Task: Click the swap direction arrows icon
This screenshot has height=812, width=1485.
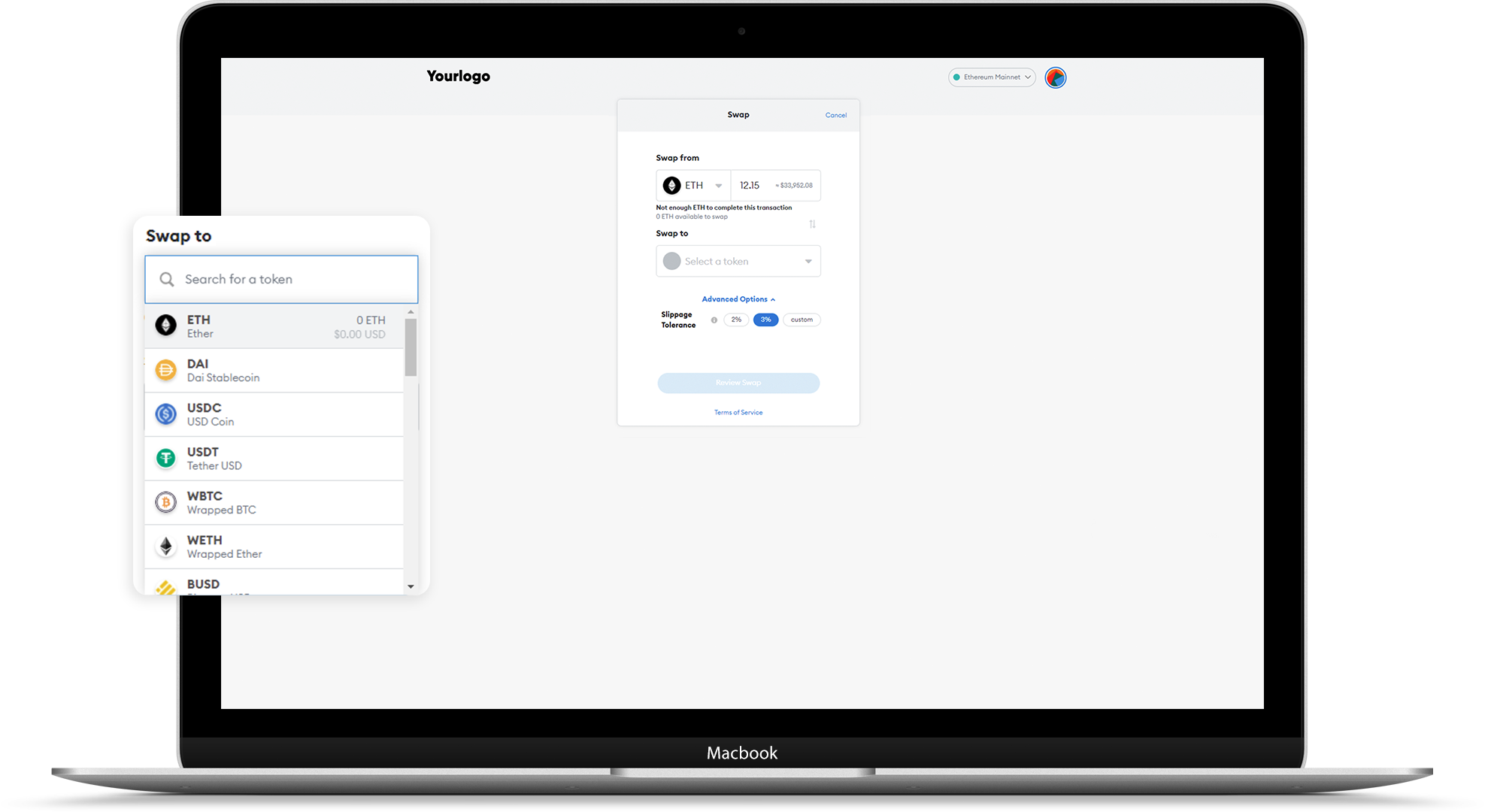Action: click(812, 224)
